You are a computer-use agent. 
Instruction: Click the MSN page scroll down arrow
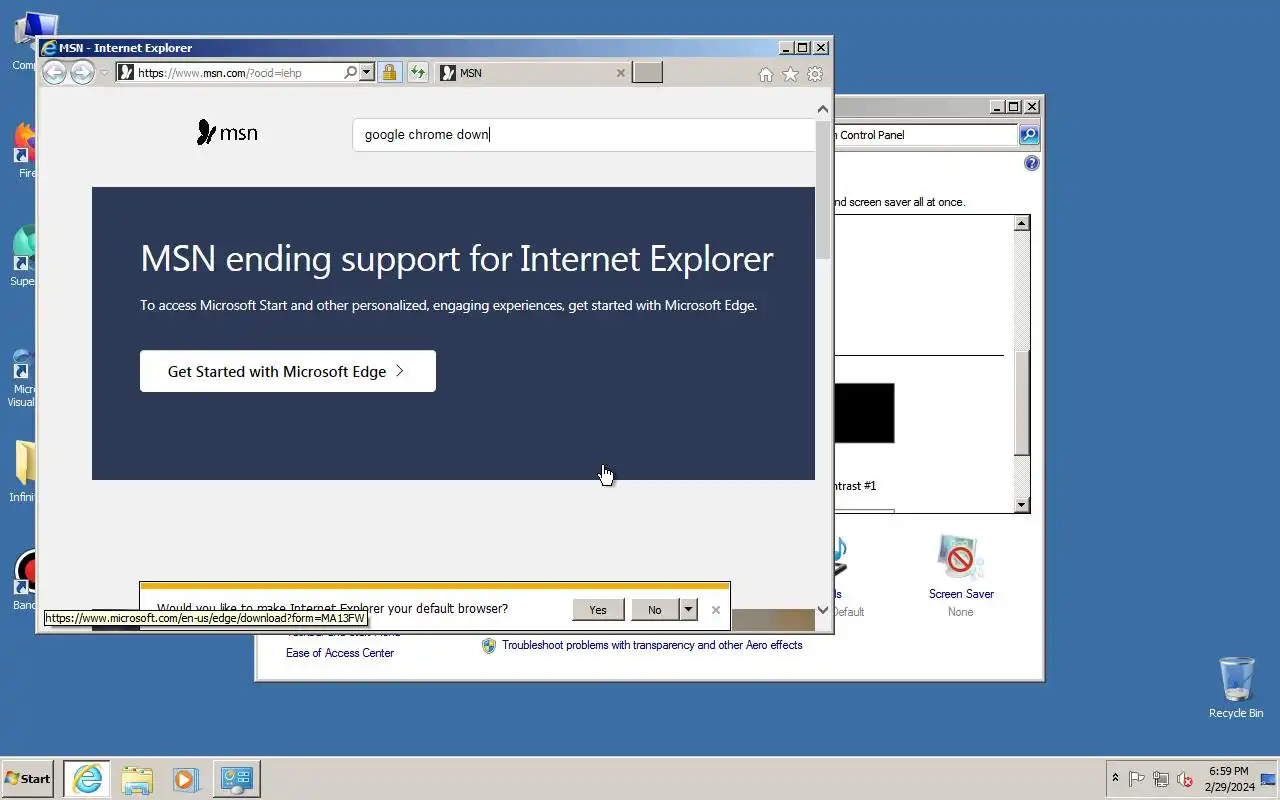coord(823,609)
